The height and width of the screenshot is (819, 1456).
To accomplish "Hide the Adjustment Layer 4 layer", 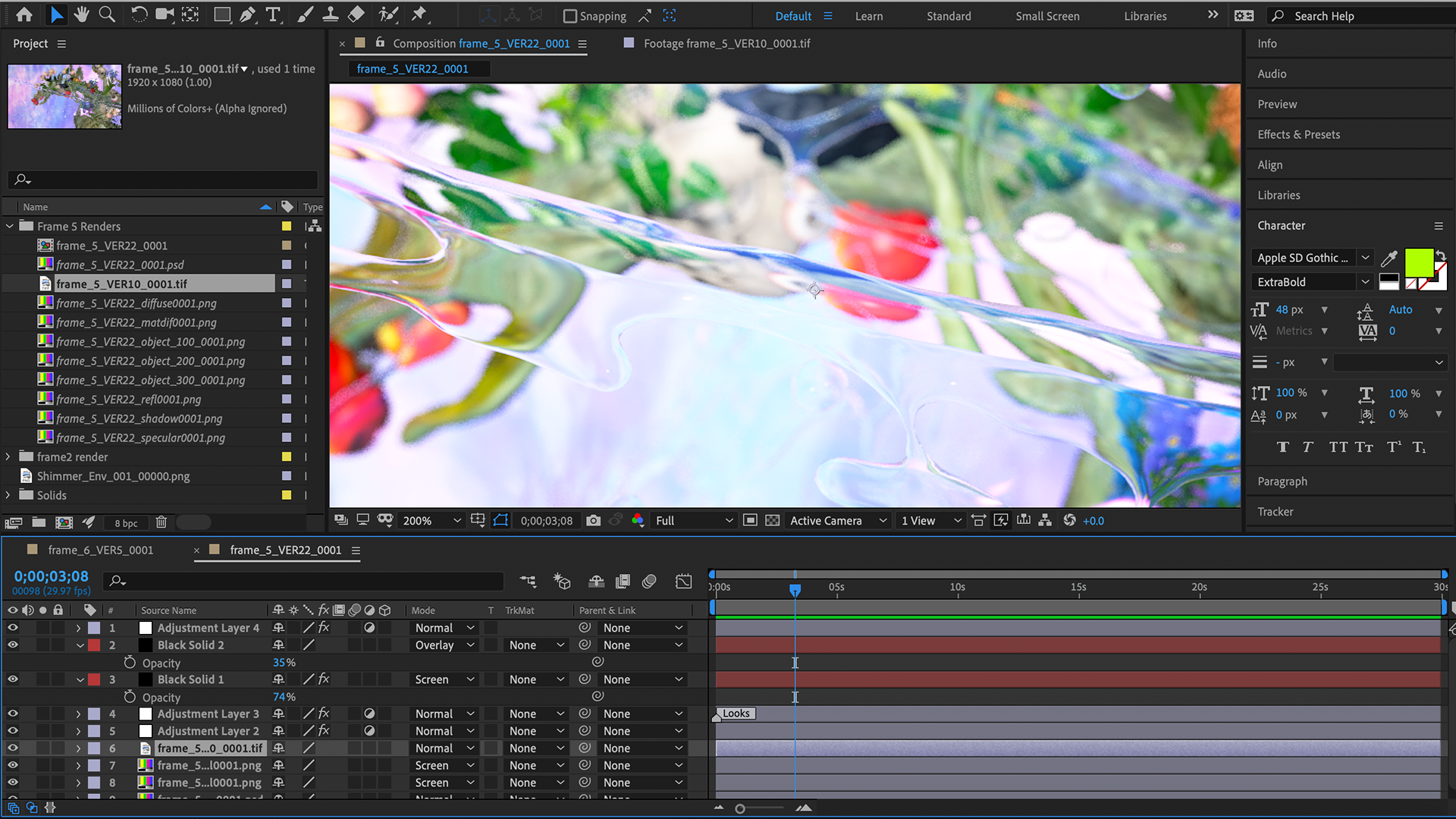I will pyautogui.click(x=13, y=628).
